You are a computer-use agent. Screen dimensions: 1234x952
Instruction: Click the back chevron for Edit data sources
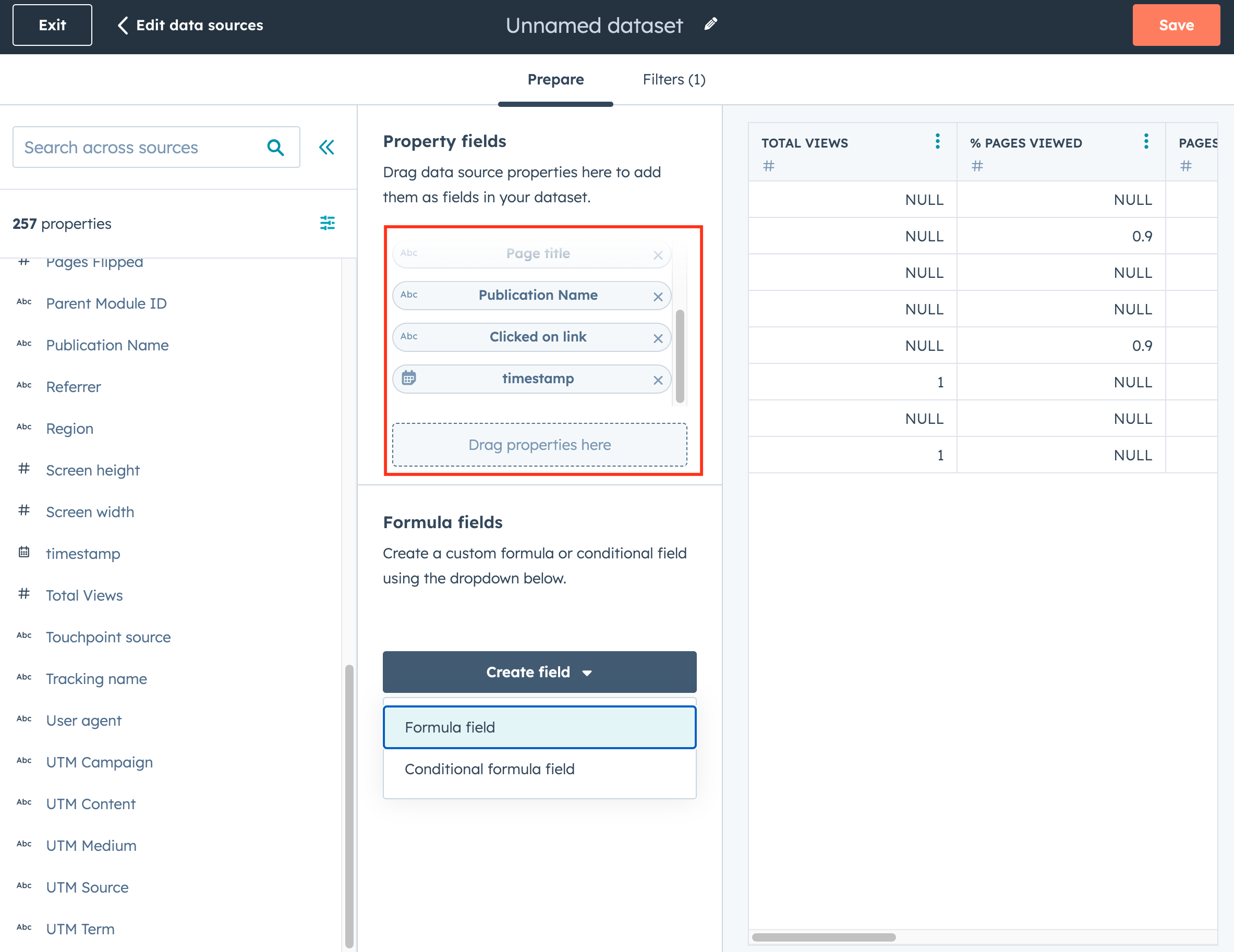click(123, 25)
